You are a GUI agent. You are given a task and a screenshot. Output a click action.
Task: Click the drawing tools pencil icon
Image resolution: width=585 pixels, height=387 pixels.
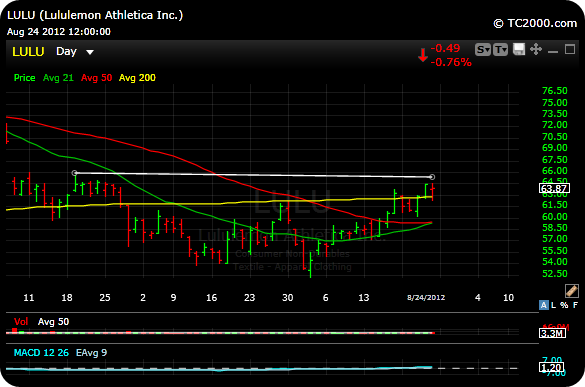pyautogui.click(x=572, y=290)
